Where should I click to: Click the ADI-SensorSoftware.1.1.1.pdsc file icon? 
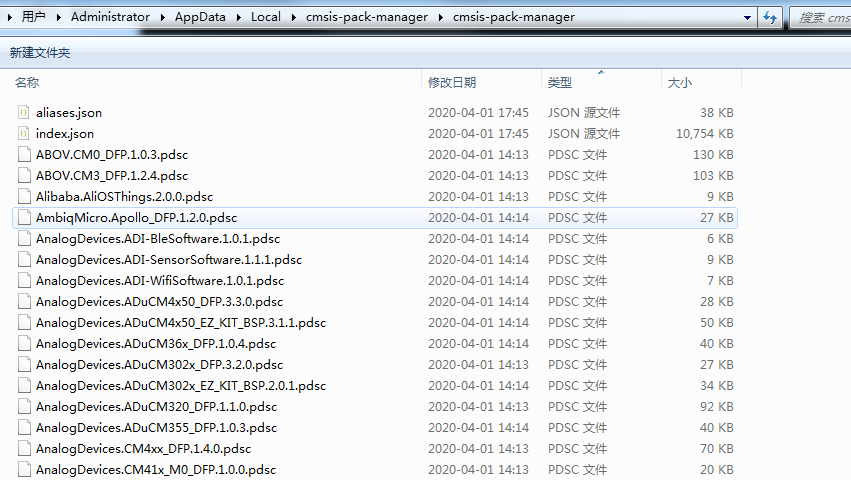[23, 260]
